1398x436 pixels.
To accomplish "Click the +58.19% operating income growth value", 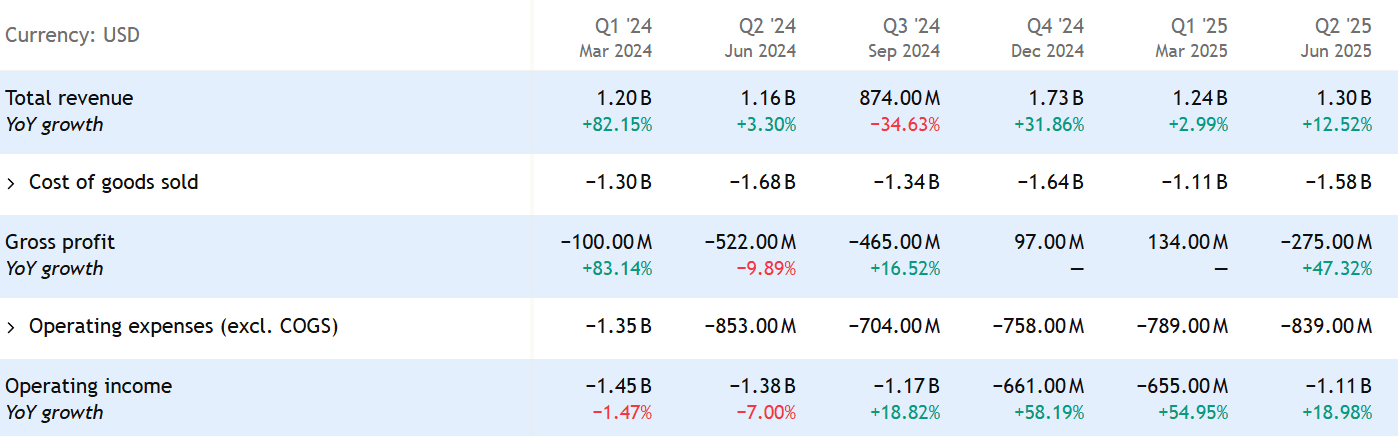I will tap(1049, 413).
